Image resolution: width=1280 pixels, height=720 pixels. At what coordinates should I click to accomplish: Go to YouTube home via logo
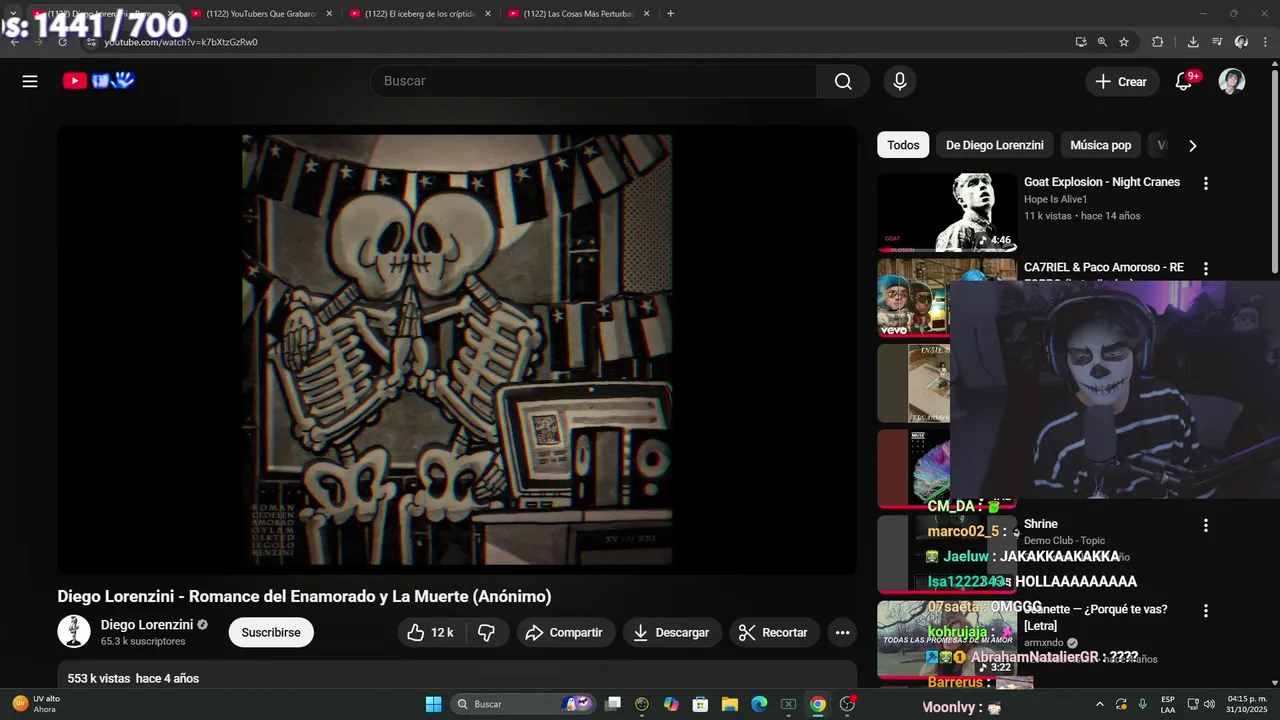(x=98, y=81)
